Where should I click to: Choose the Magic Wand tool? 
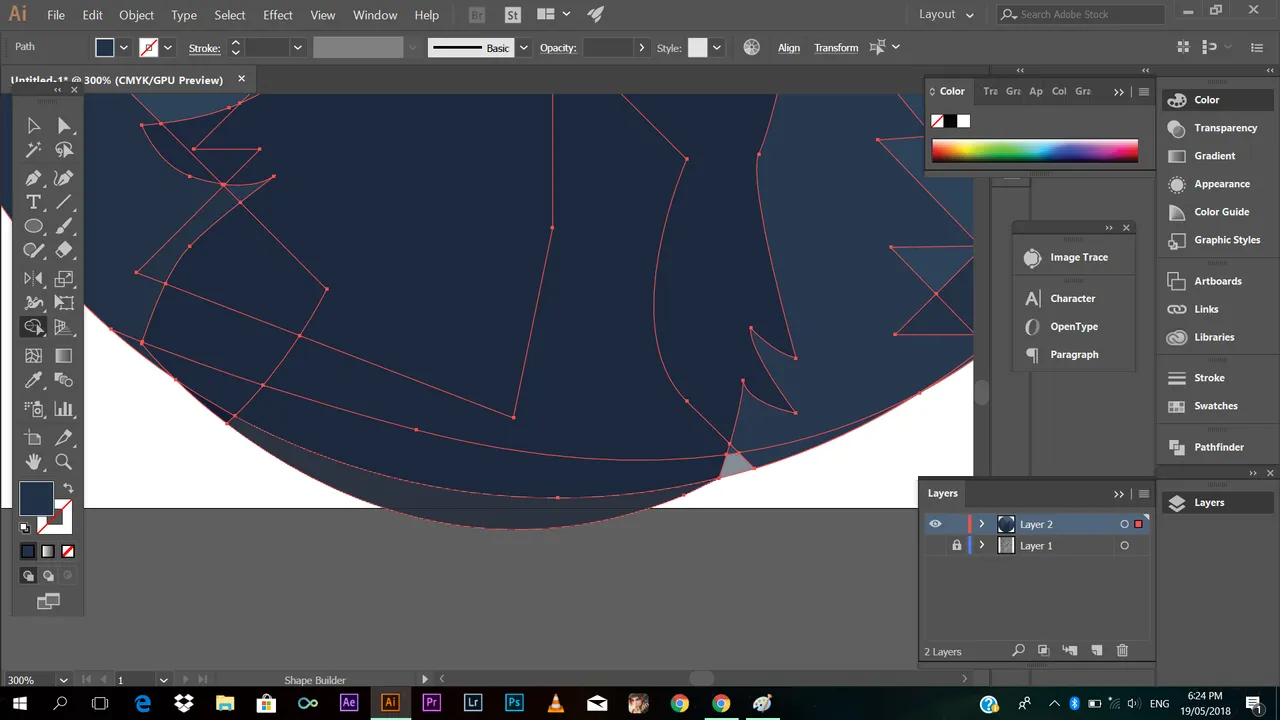(33, 150)
